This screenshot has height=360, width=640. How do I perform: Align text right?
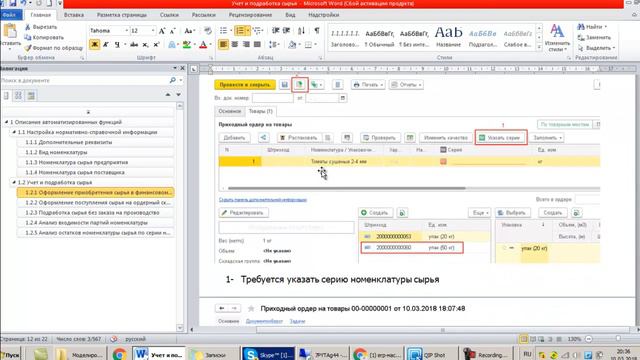point(246,44)
